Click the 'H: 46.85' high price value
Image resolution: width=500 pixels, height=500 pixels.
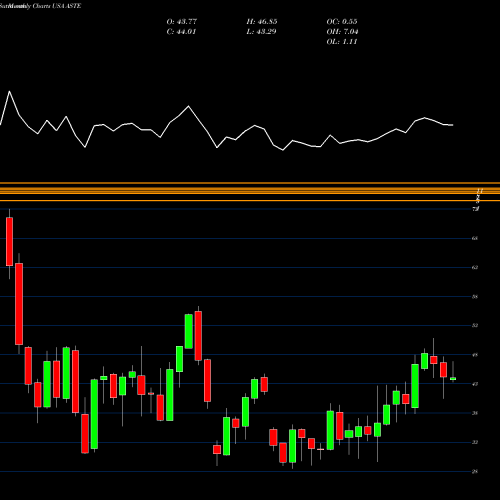point(262,22)
